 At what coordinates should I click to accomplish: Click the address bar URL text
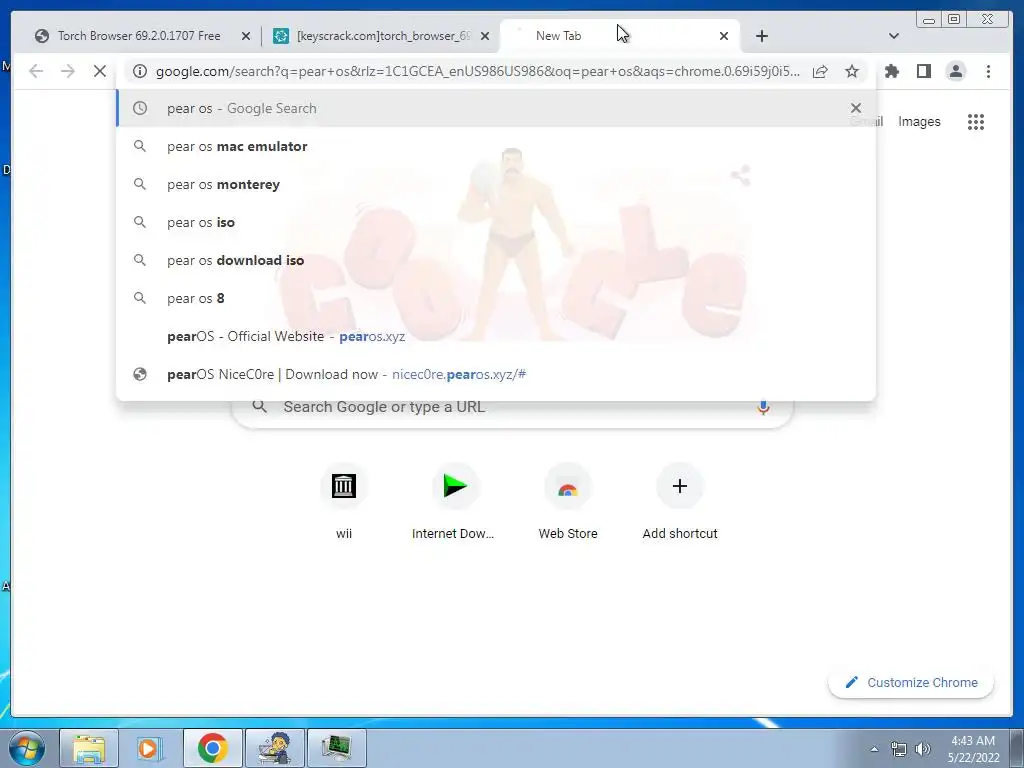coord(477,71)
